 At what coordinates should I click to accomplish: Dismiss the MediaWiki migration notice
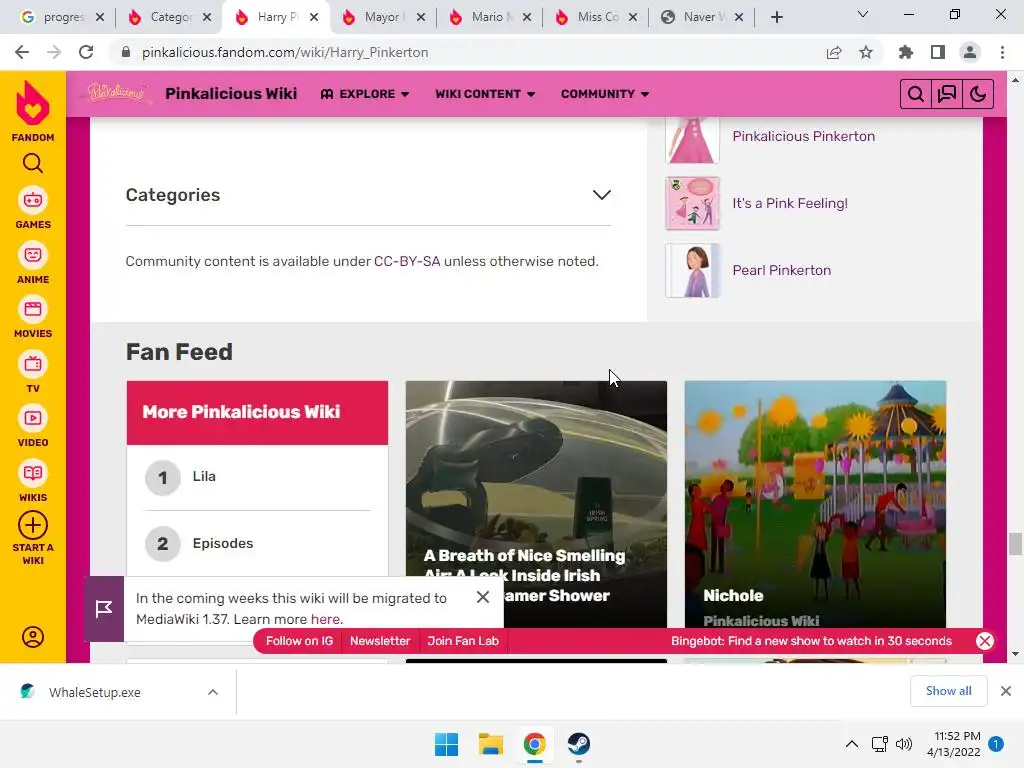coord(483,597)
